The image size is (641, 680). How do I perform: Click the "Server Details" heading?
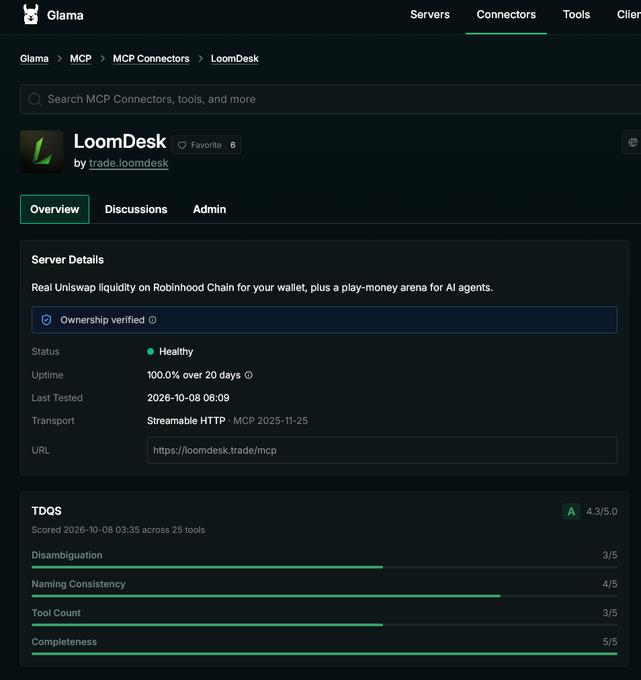[68, 260]
